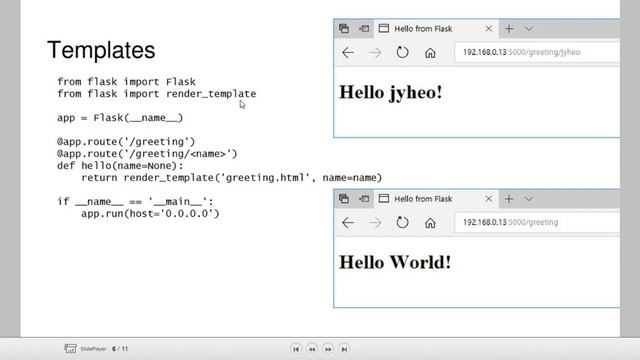Select Hello from Flask tab in top browser
The height and width of the screenshot is (360, 640).
coord(436,29)
